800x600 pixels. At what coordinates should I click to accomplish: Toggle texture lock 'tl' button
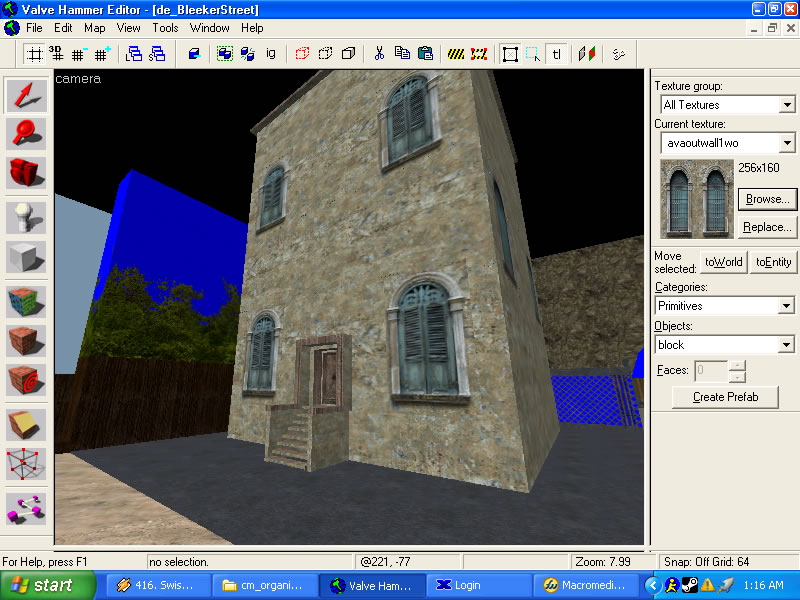point(557,53)
